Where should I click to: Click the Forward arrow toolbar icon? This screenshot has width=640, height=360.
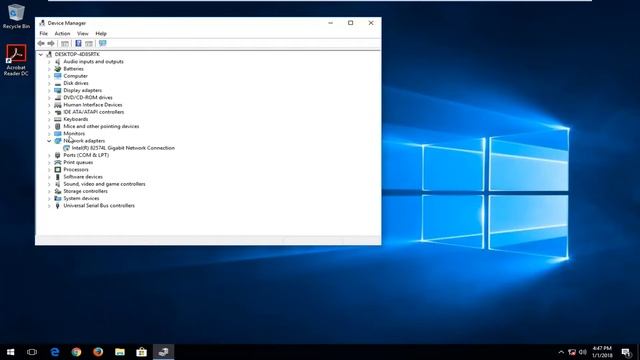pos(51,43)
